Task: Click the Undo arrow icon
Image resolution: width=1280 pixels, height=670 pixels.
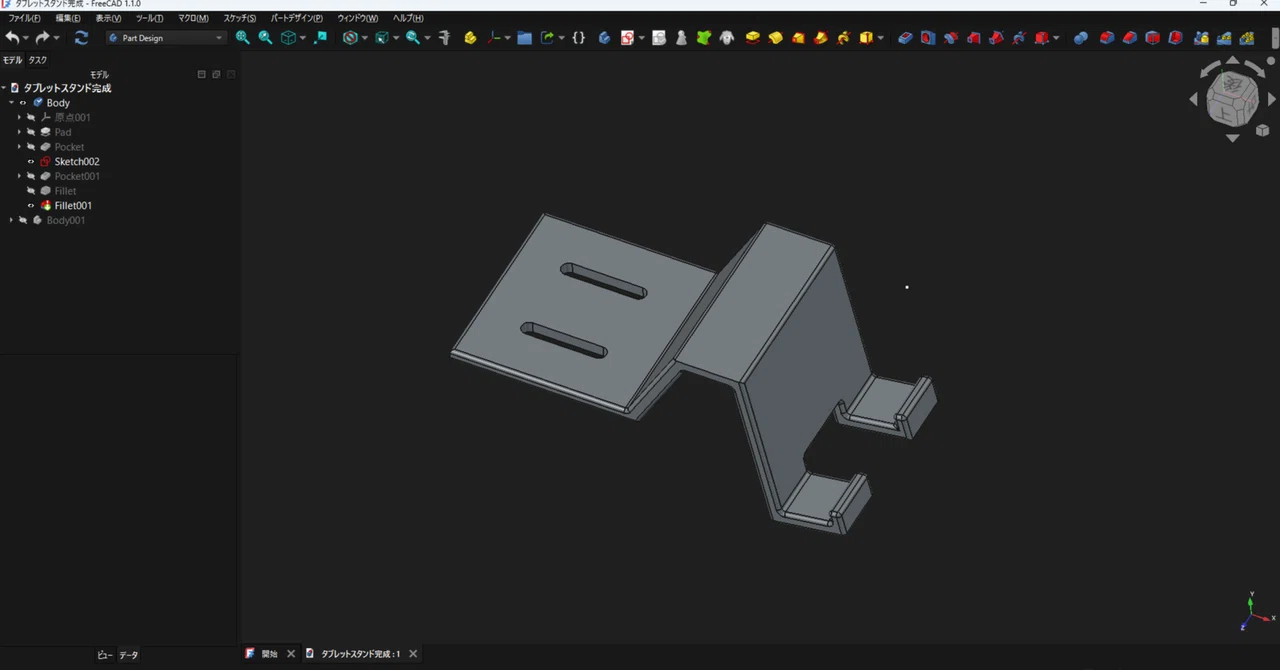Action: tap(12, 38)
